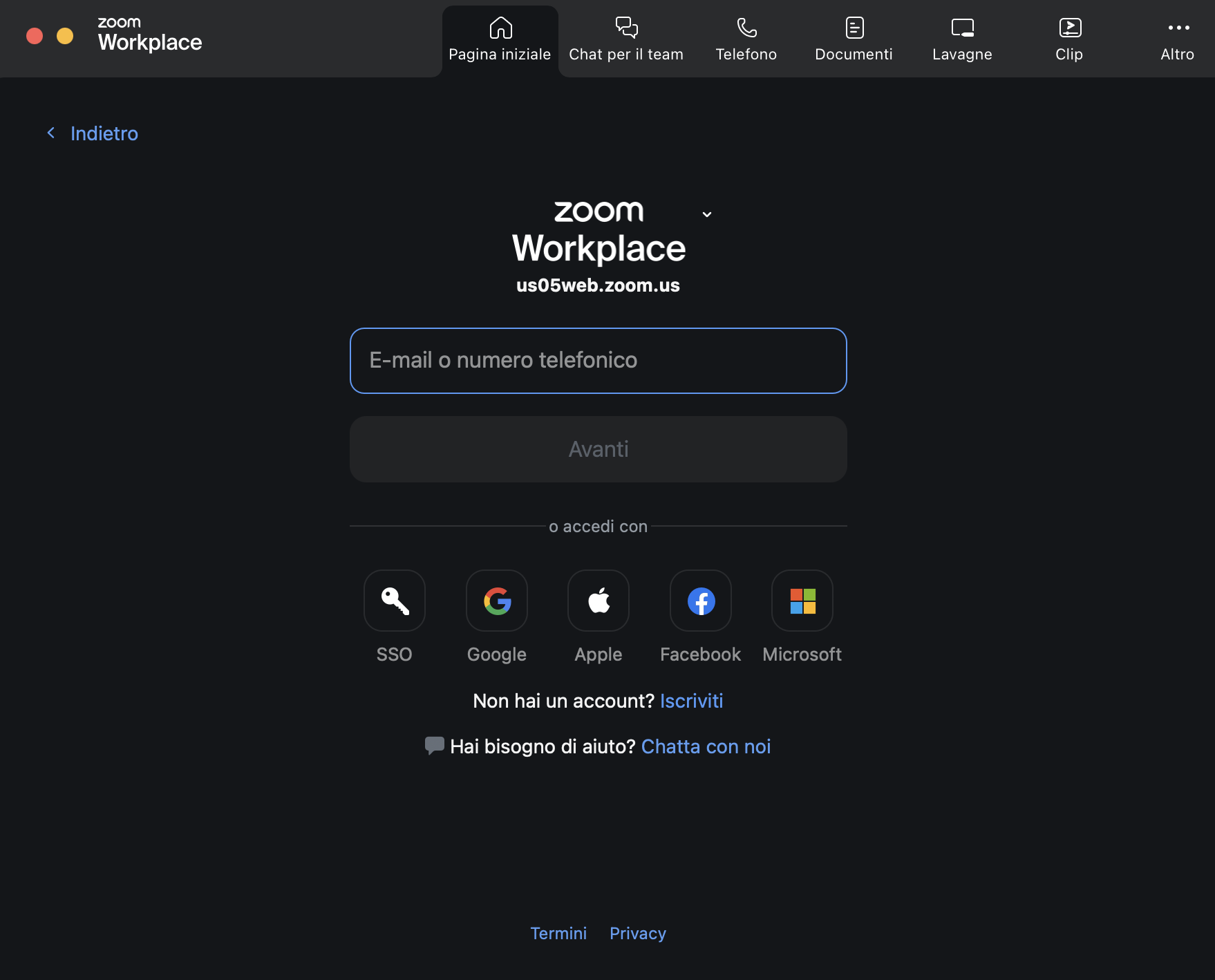Click the Chatta con noi help link

[706, 746]
